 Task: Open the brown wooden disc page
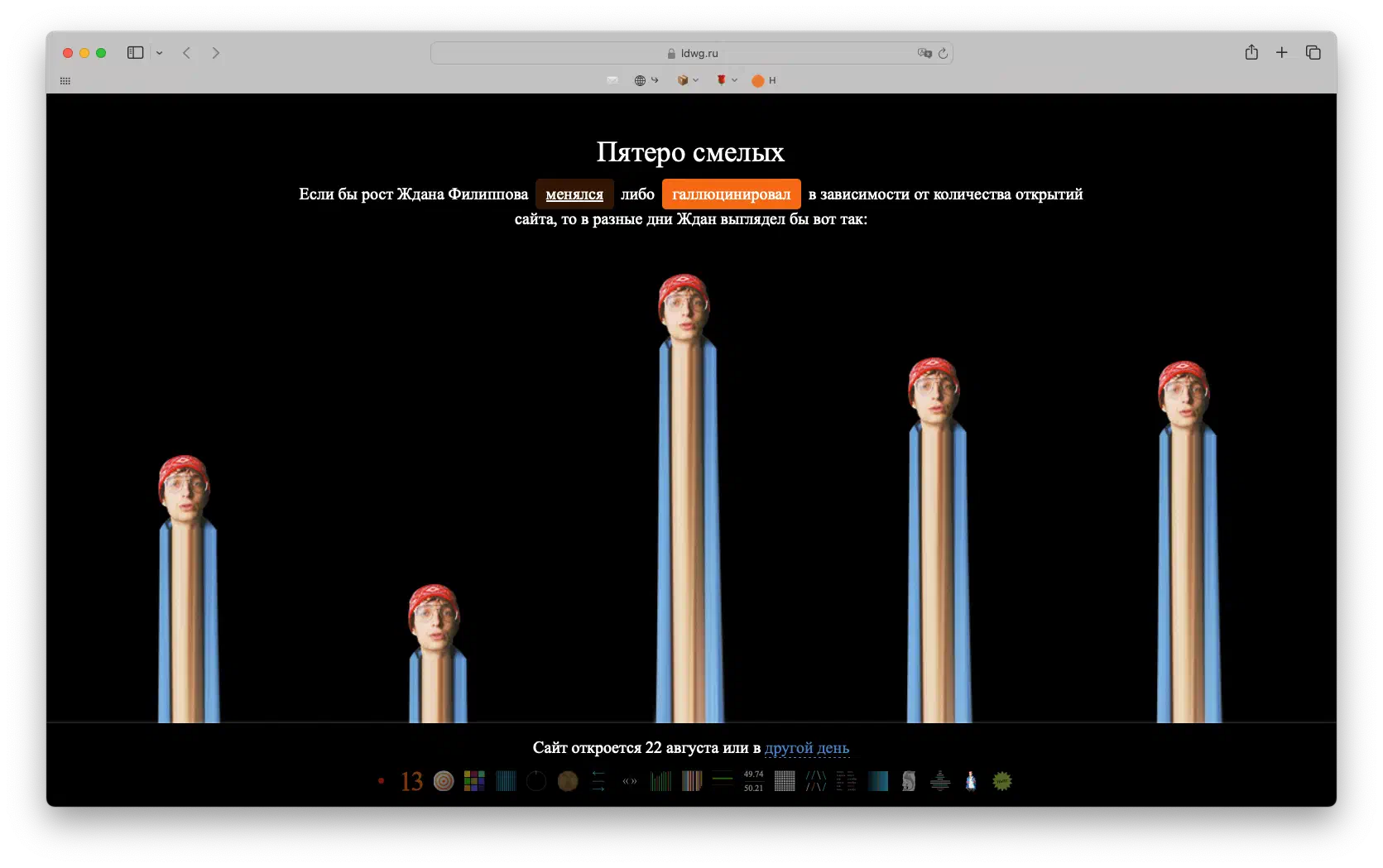tap(568, 781)
